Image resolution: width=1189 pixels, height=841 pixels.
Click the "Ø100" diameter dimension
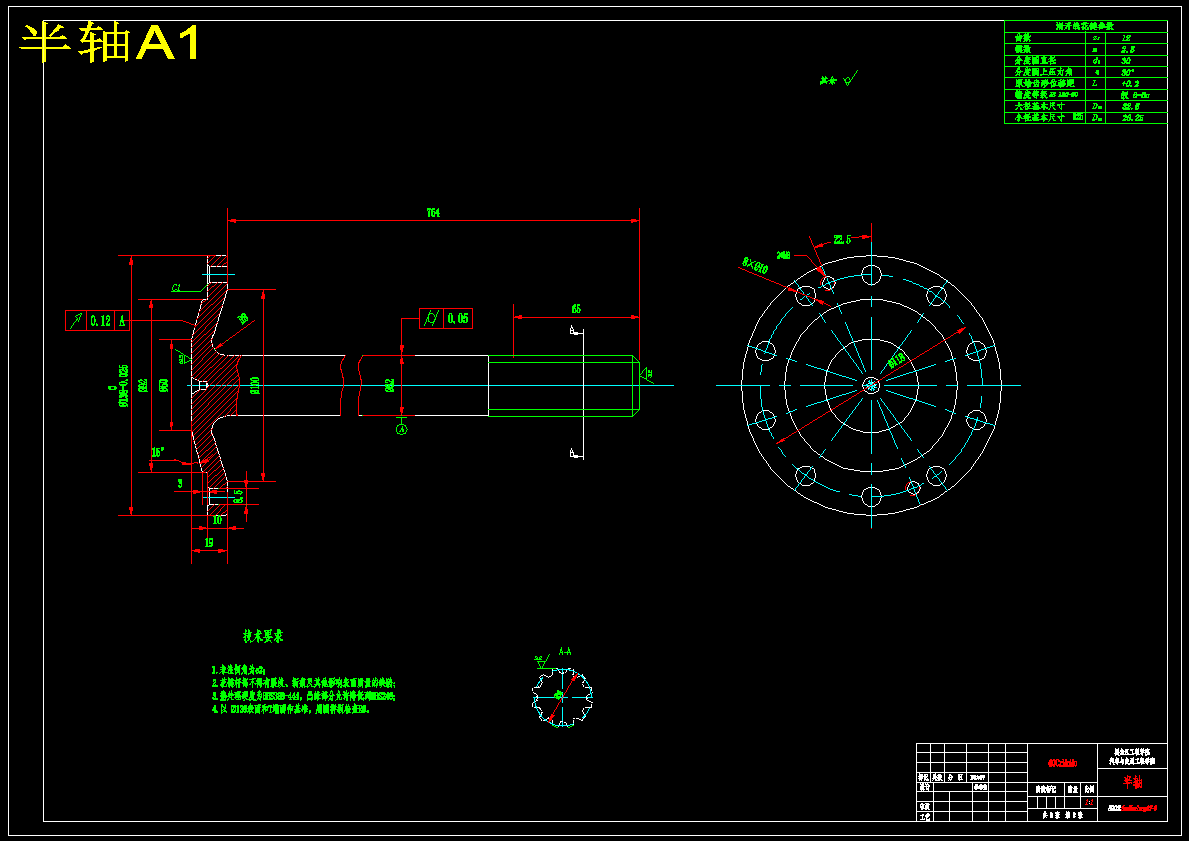pyautogui.click(x=255, y=385)
